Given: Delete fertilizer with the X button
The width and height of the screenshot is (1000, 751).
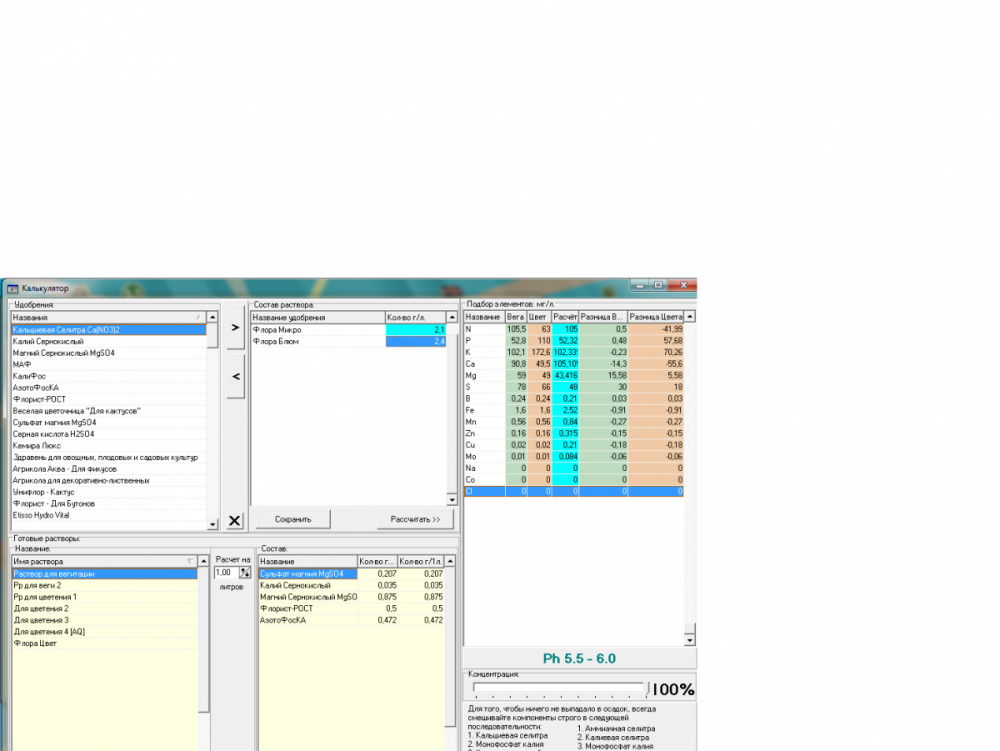Looking at the screenshot, I should [235, 521].
